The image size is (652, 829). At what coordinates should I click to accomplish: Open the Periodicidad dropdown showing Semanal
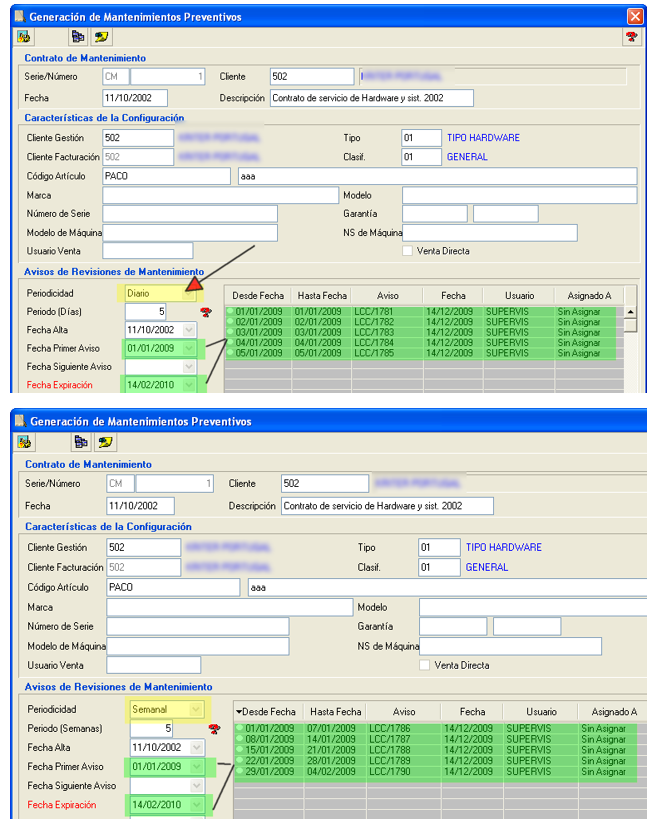click(196, 710)
